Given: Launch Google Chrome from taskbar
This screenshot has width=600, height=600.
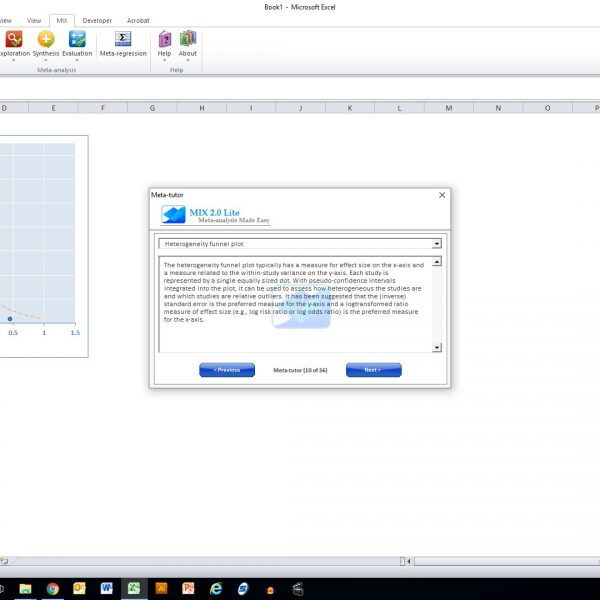Looking at the screenshot, I should pyautogui.click(x=52, y=589).
